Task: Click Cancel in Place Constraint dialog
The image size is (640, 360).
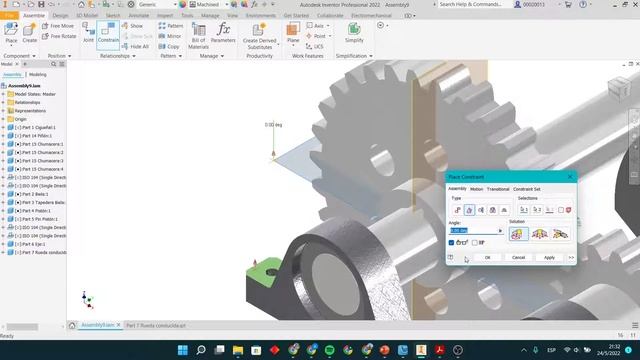Action: pyautogui.click(x=518, y=258)
